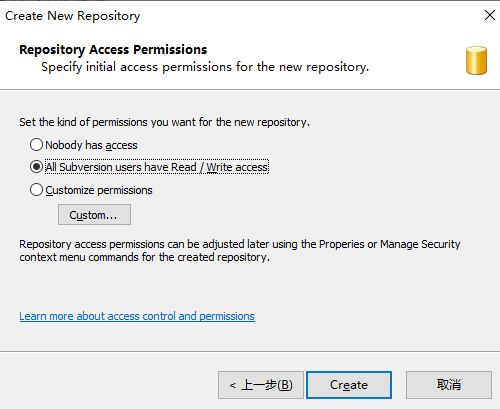This screenshot has height=409, width=500.
Task: Select the "Nobody has access" radio button
Action: [x=36, y=145]
